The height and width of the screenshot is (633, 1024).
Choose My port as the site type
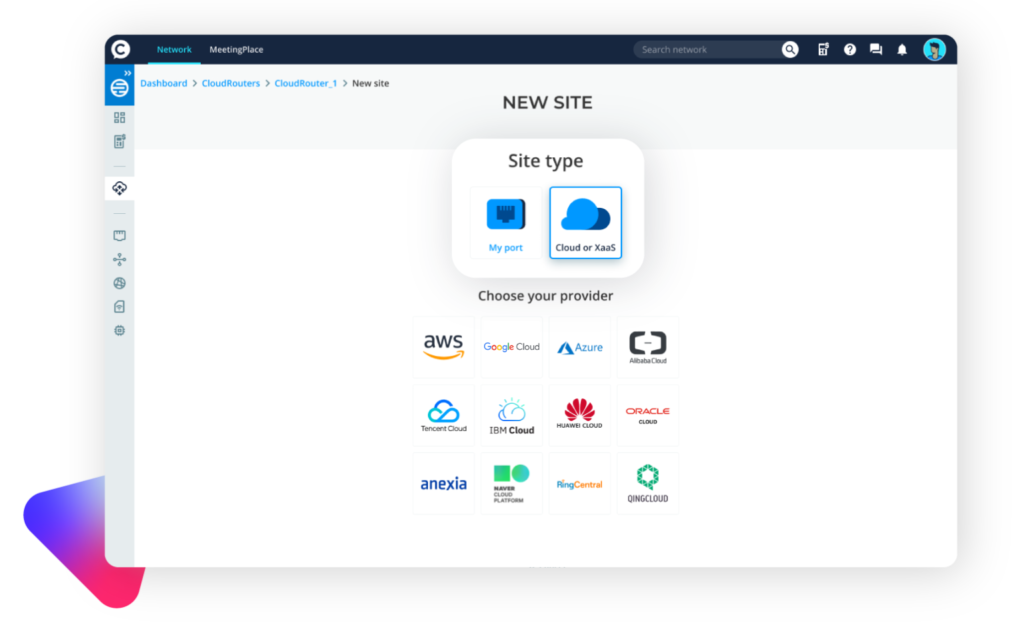click(x=505, y=222)
